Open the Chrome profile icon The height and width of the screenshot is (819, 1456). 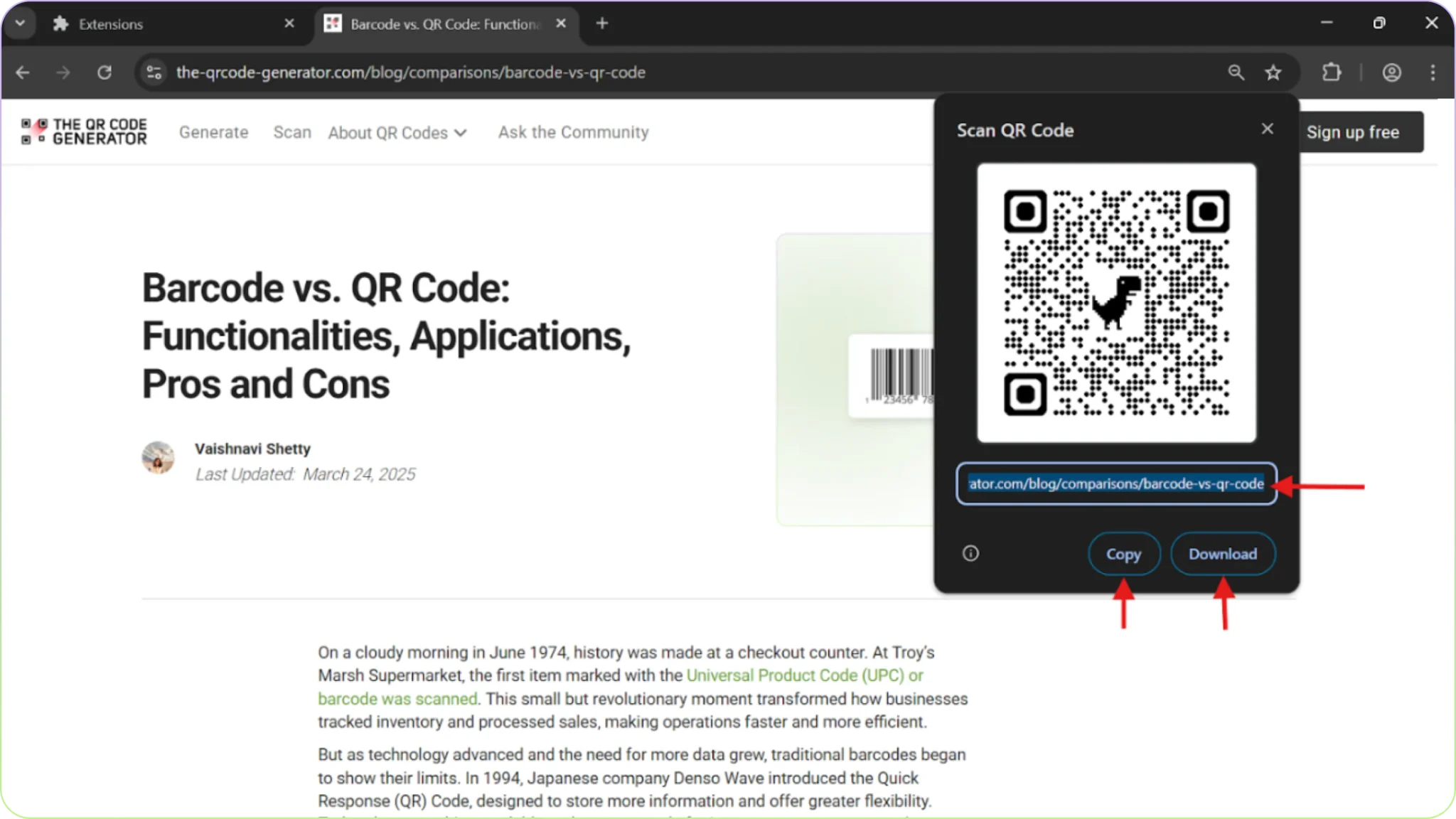pyautogui.click(x=1391, y=73)
